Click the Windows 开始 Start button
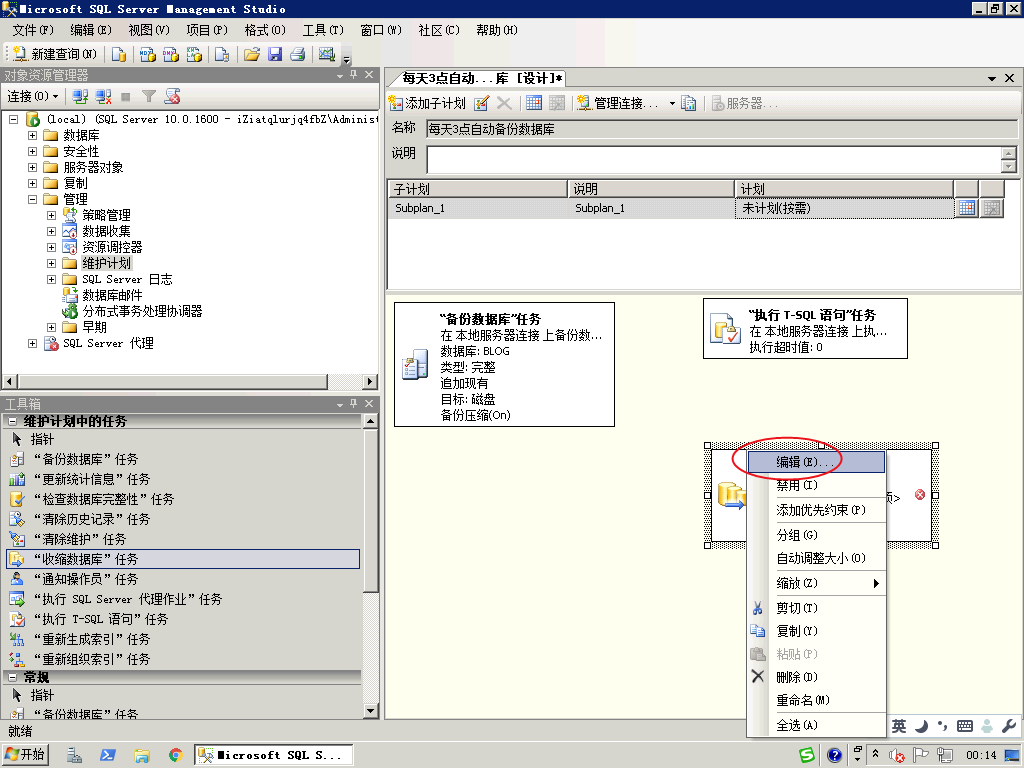Viewport: 1024px width, 768px height. click(25, 755)
